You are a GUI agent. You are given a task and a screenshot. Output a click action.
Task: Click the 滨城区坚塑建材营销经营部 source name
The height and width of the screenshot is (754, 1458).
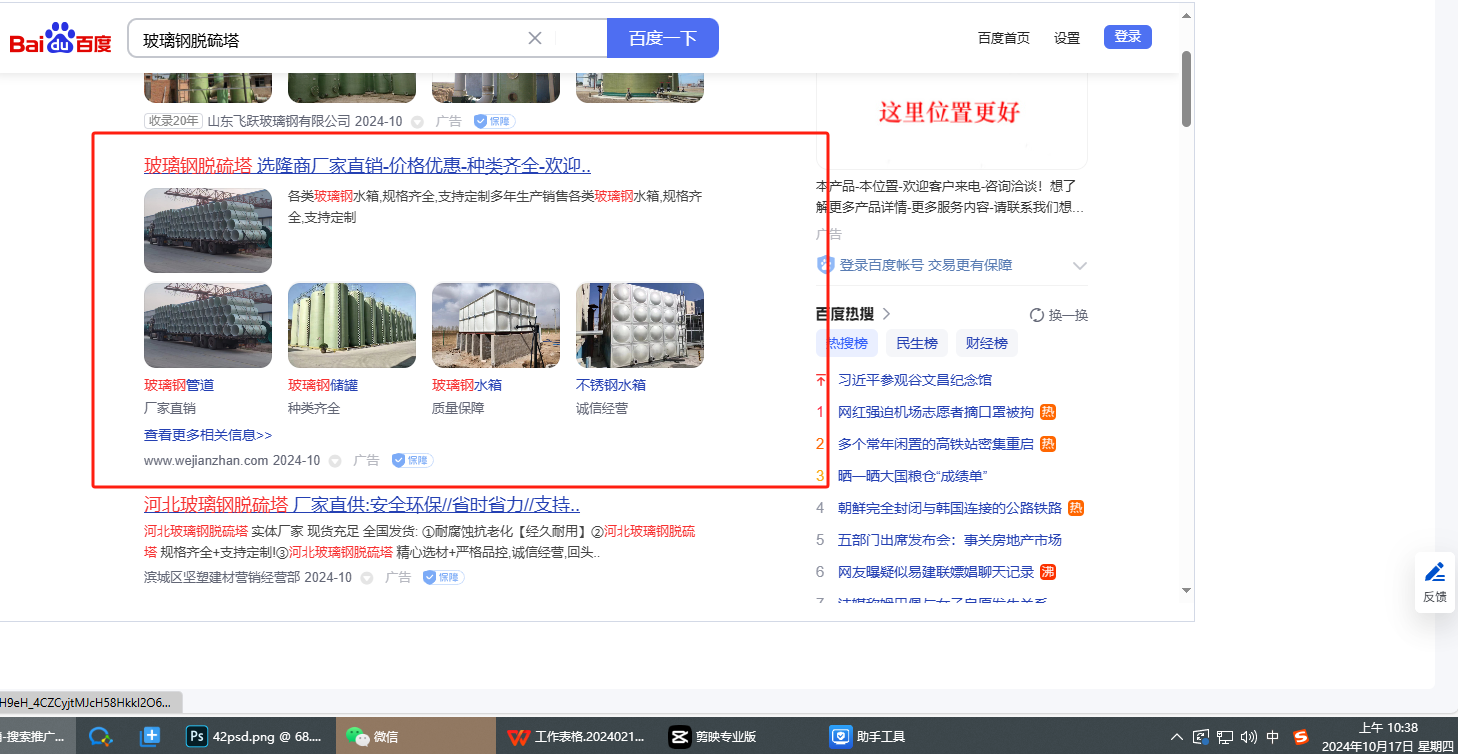[x=222, y=578]
